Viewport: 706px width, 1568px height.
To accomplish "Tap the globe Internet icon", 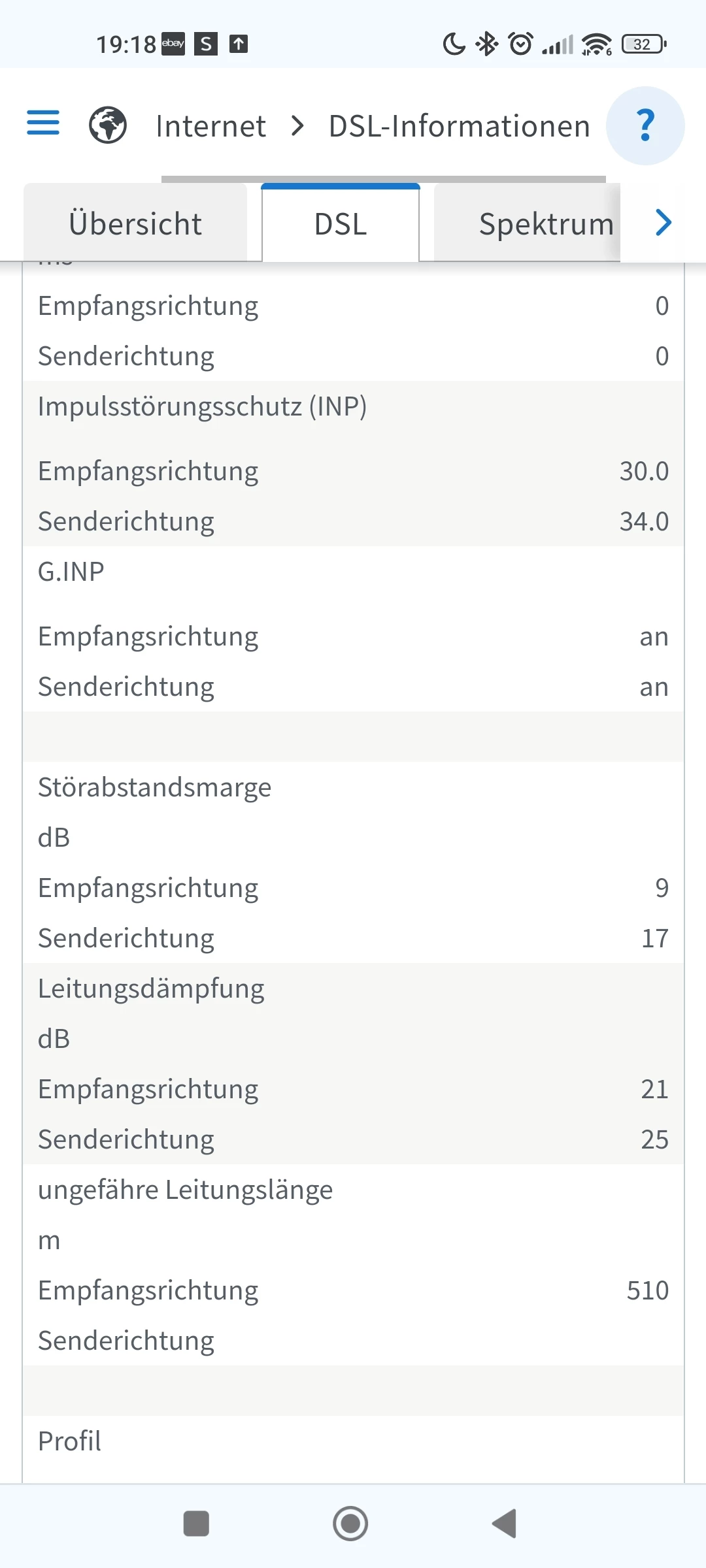I will pos(108,125).
